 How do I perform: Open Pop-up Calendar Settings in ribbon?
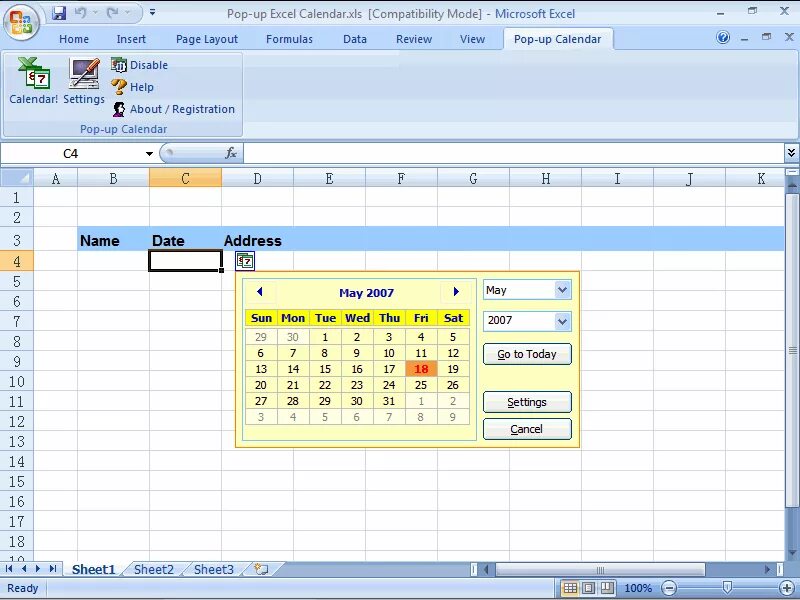coord(84,81)
